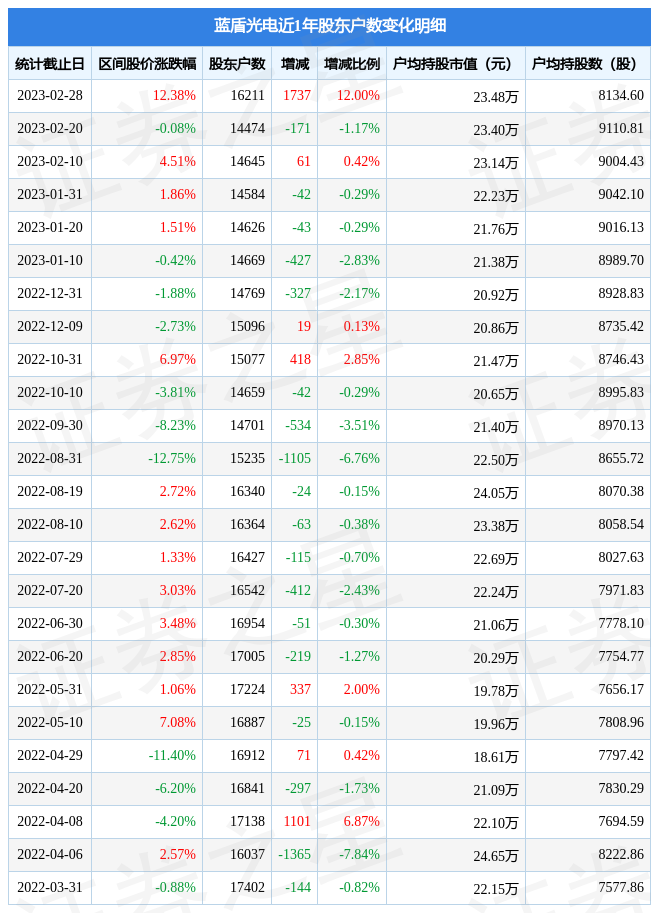Click the date cell 2023-02-28
Image resolution: width=651 pixels, height=913 pixels.
(x=50, y=95)
